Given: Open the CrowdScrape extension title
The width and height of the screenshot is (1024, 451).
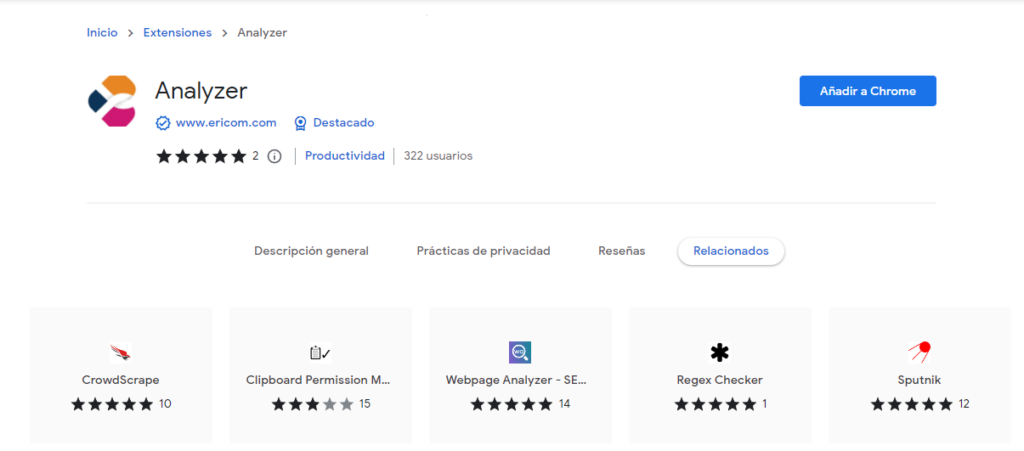Looking at the screenshot, I should (121, 380).
